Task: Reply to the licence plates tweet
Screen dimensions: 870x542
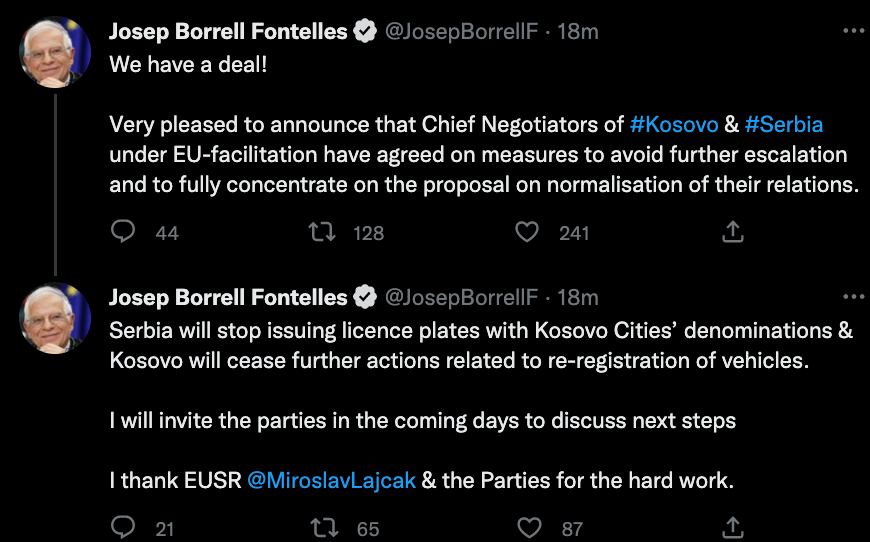Action: 123,528
